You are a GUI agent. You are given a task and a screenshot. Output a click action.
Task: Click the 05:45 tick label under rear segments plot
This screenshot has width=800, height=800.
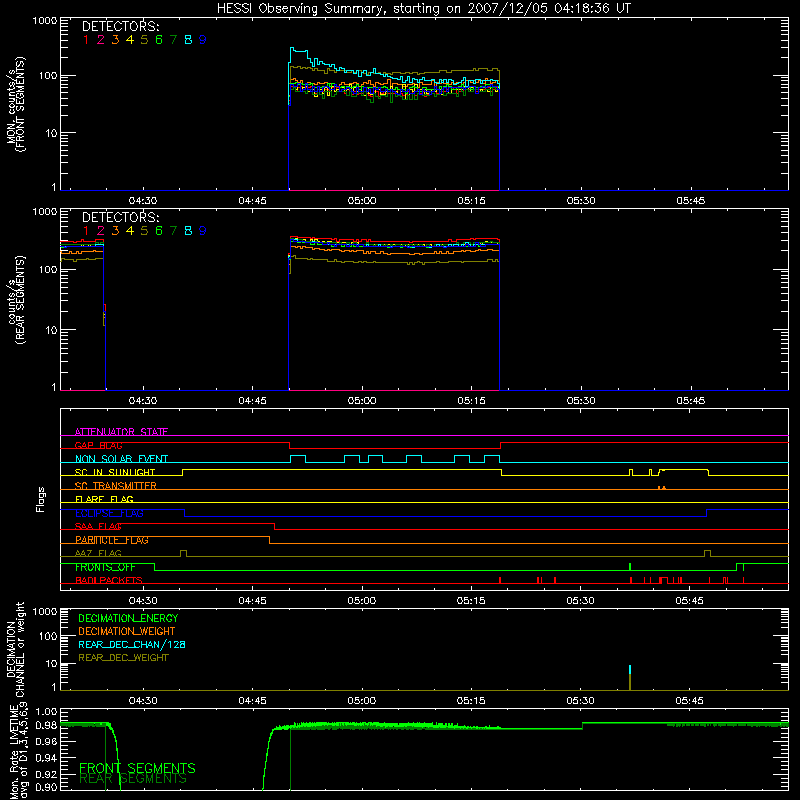click(690, 401)
